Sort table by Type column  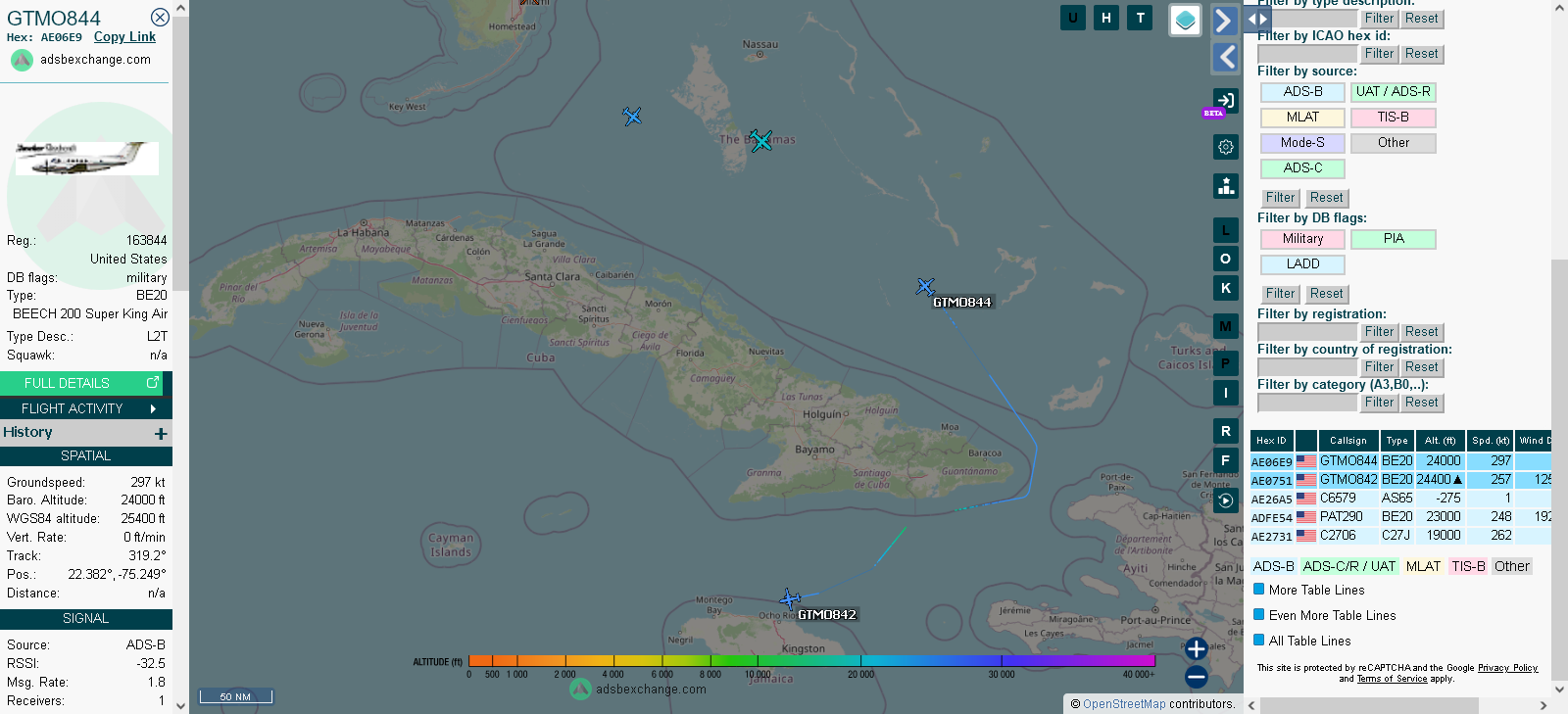(1396, 441)
